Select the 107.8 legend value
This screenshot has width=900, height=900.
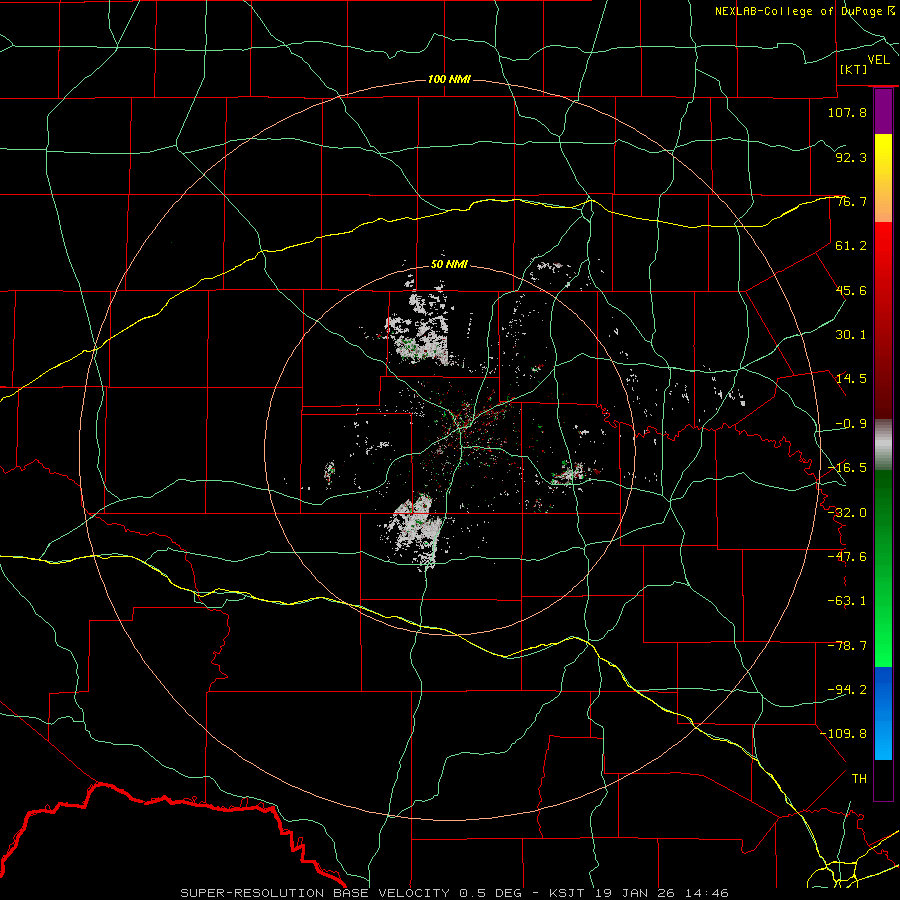847,112
